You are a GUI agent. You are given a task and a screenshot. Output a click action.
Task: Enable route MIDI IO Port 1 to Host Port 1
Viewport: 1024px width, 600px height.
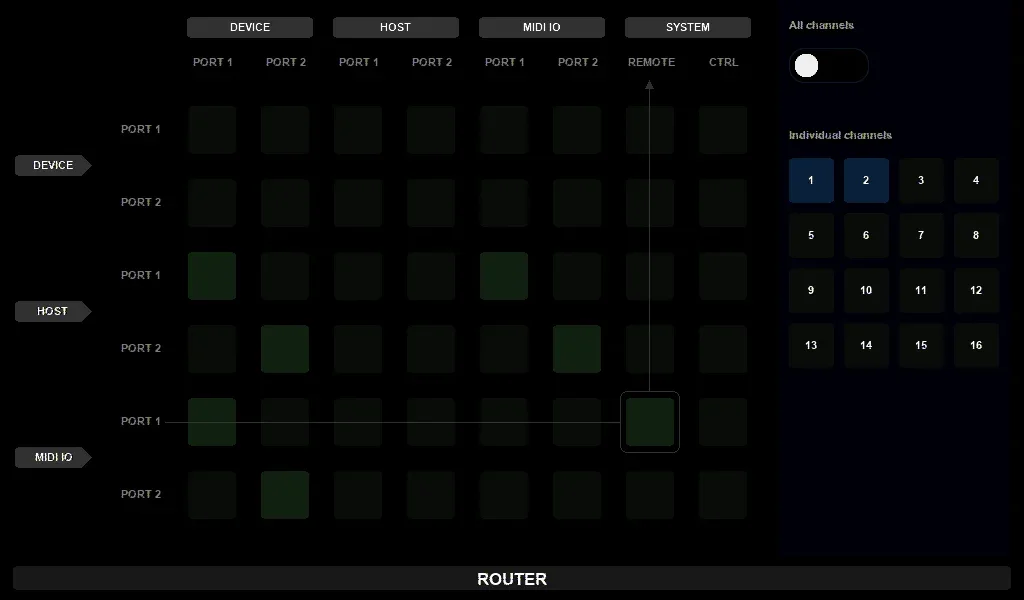click(x=358, y=422)
